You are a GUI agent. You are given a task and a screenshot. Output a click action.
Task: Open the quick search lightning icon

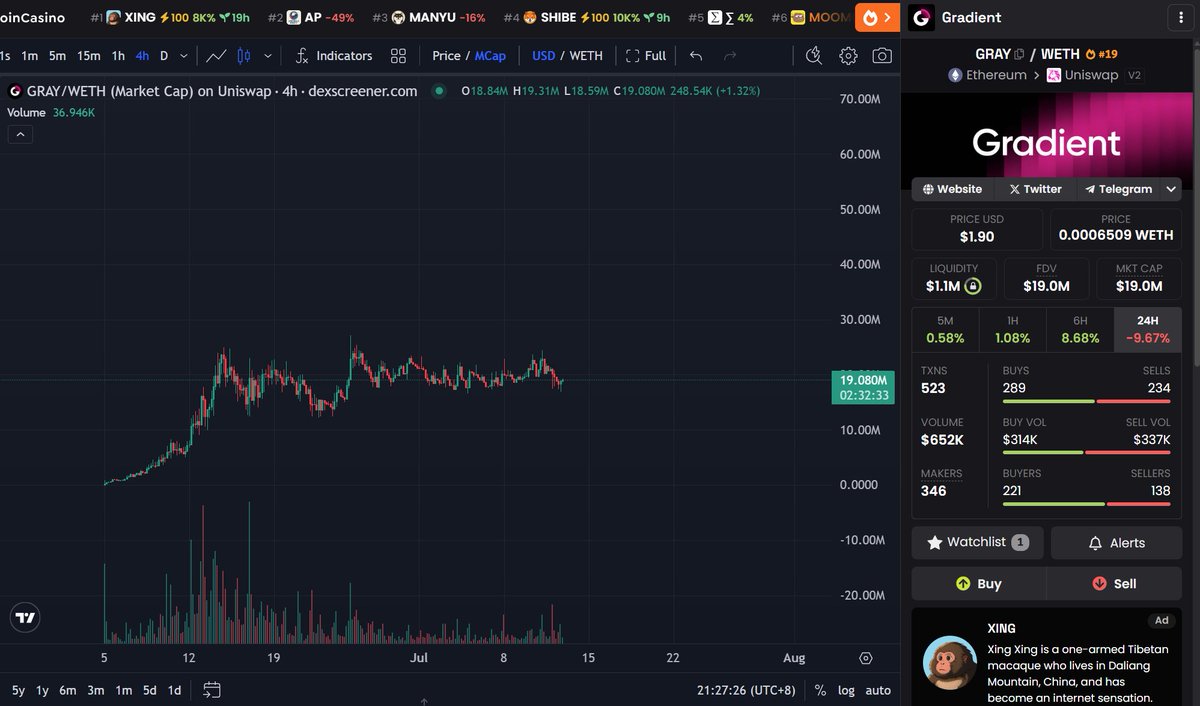pos(814,56)
